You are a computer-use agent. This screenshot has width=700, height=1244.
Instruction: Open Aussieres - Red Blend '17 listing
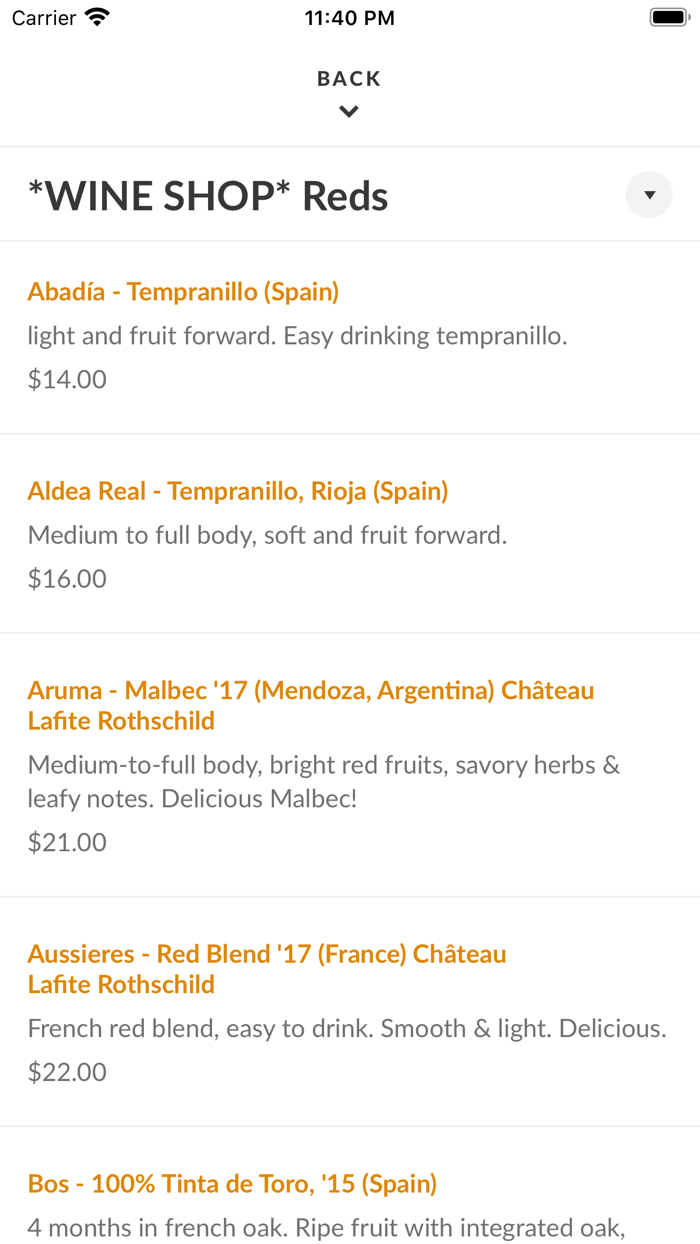point(266,968)
